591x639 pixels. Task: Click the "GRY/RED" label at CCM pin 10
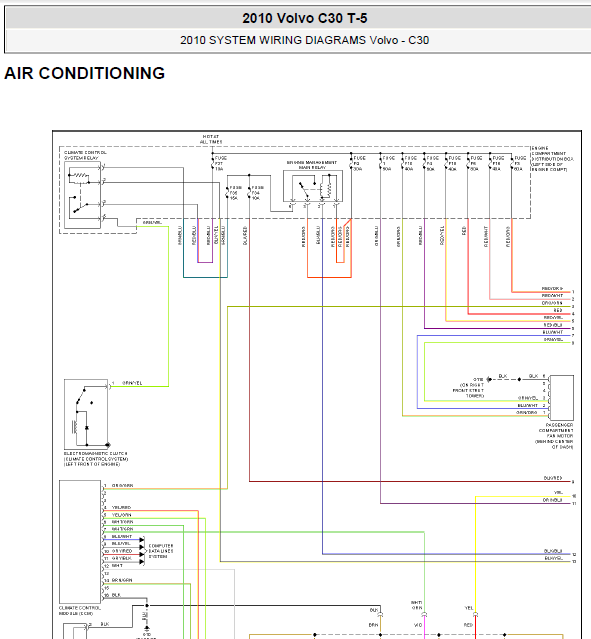tap(122, 551)
